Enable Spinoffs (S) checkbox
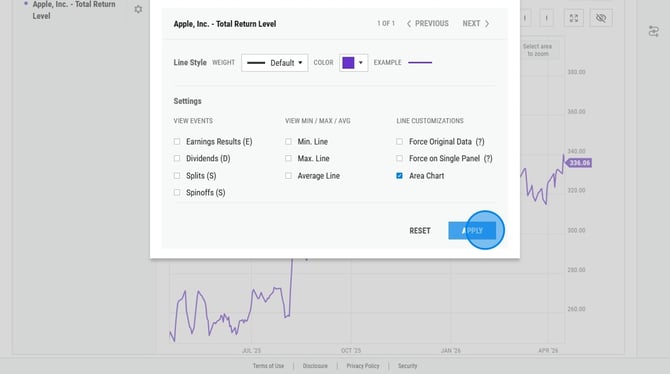This screenshot has height=374, width=670. 177,192
